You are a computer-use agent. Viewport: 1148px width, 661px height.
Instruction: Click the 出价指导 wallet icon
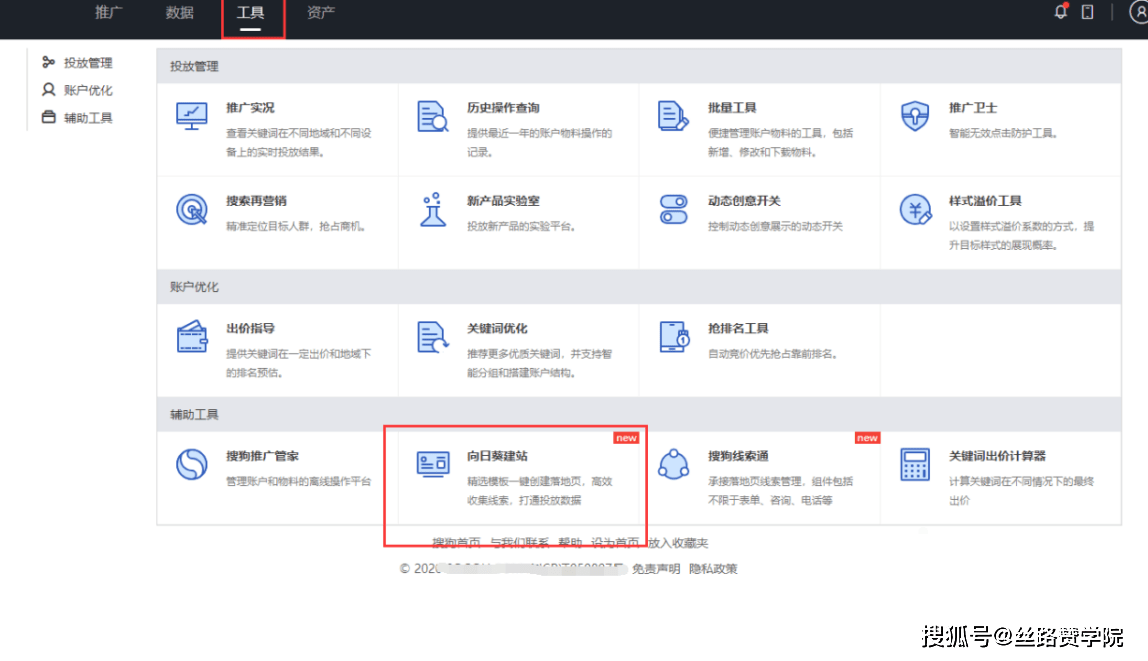coord(192,337)
